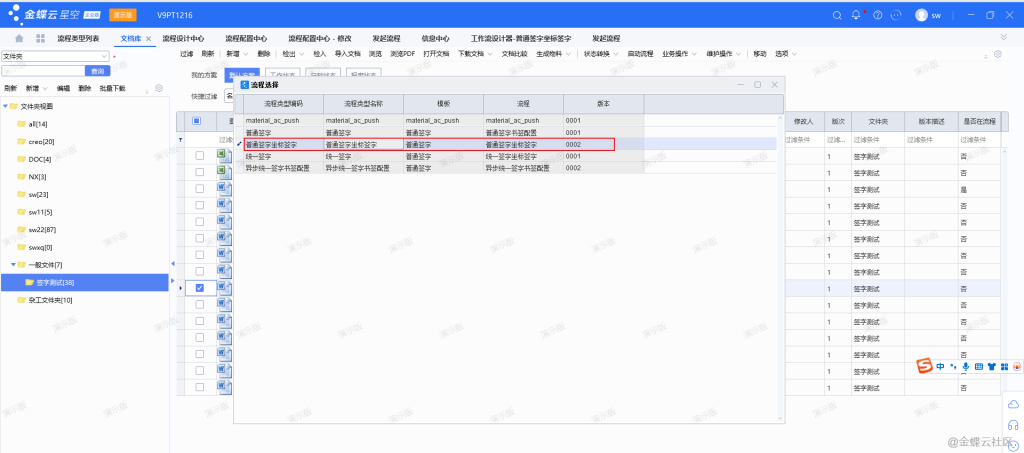This screenshot has width=1024, height=453.
Task: Expand the 状态转换 dropdown
Action: pyautogui.click(x=616, y=54)
